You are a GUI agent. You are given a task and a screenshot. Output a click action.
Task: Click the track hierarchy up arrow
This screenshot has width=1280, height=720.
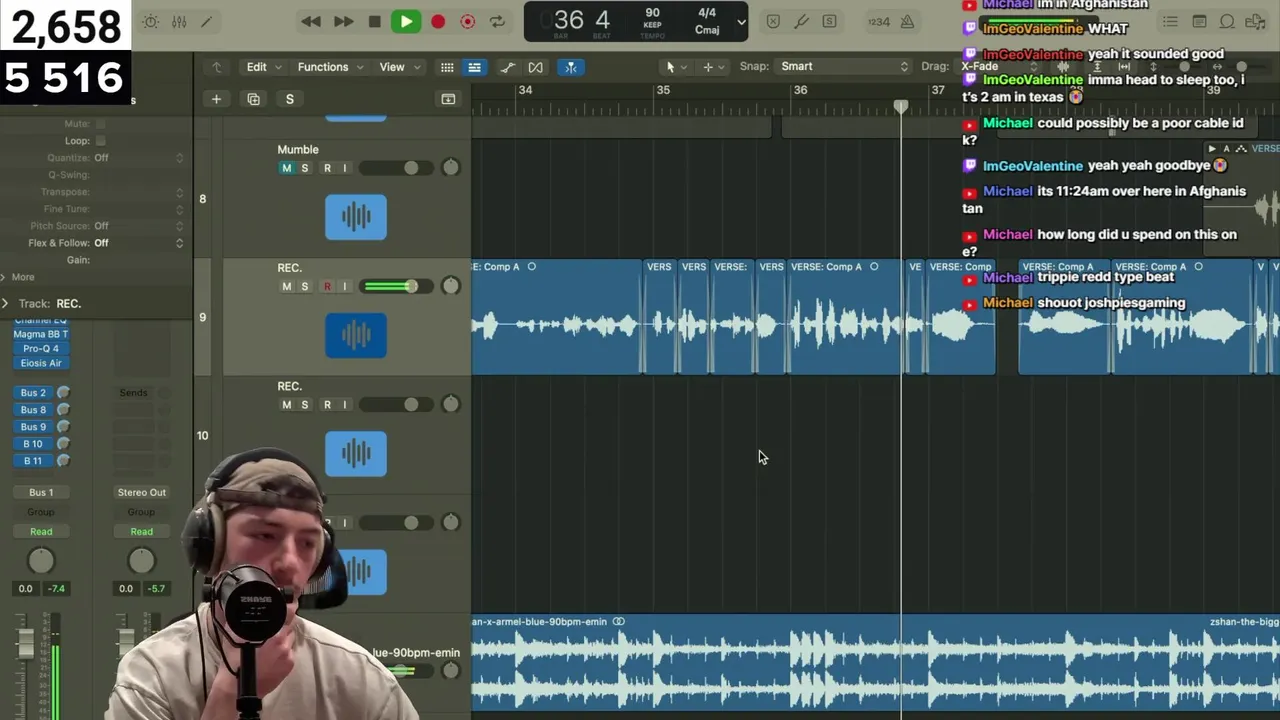[x=216, y=67]
